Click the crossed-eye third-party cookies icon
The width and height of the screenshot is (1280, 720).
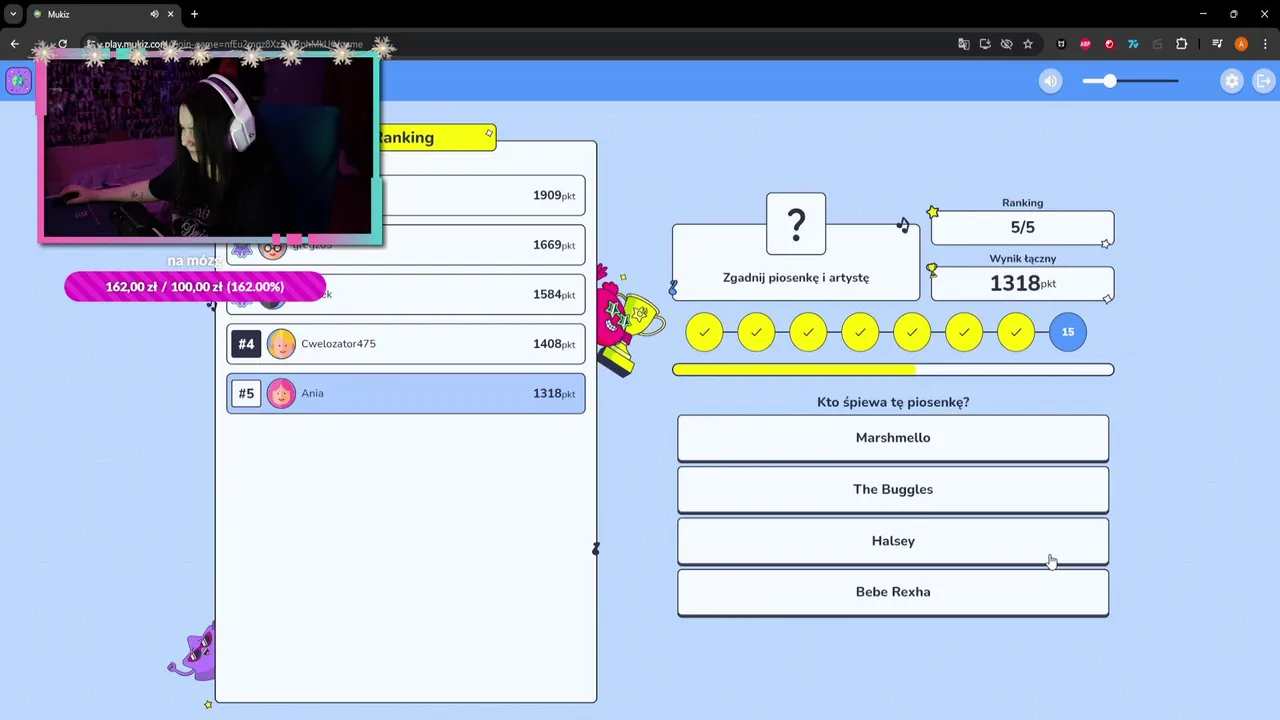coord(1006,44)
